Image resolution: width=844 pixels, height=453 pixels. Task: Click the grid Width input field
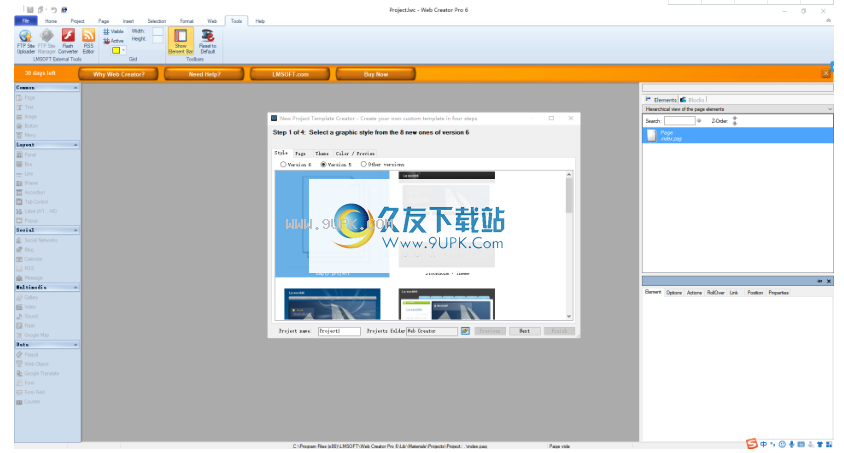pyautogui.click(x=158, y=32)
